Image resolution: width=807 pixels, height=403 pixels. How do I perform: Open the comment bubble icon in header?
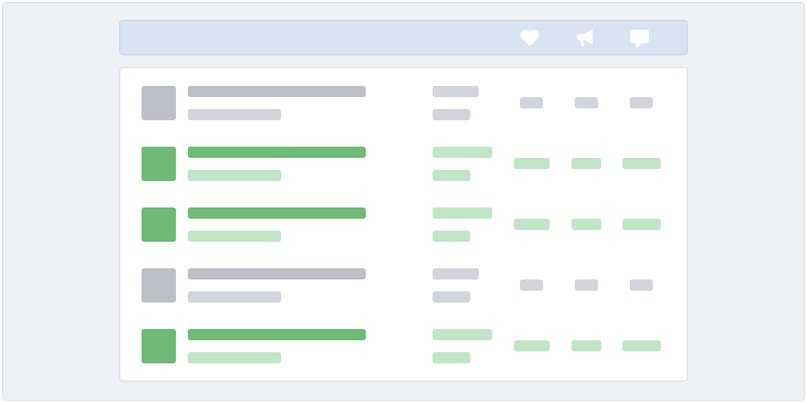(x=640, y=38)
